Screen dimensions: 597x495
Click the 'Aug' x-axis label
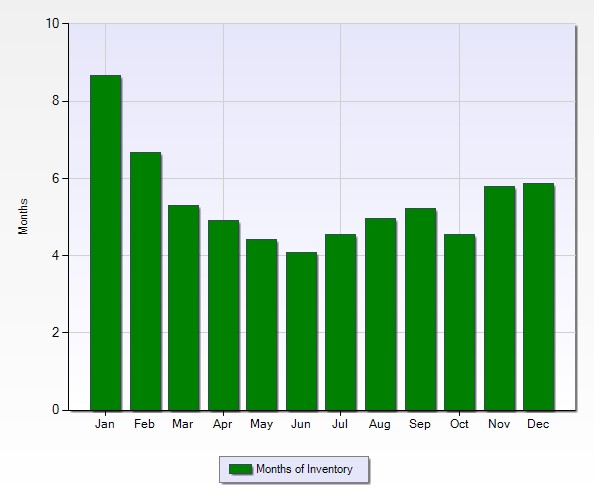pos(380,425)
